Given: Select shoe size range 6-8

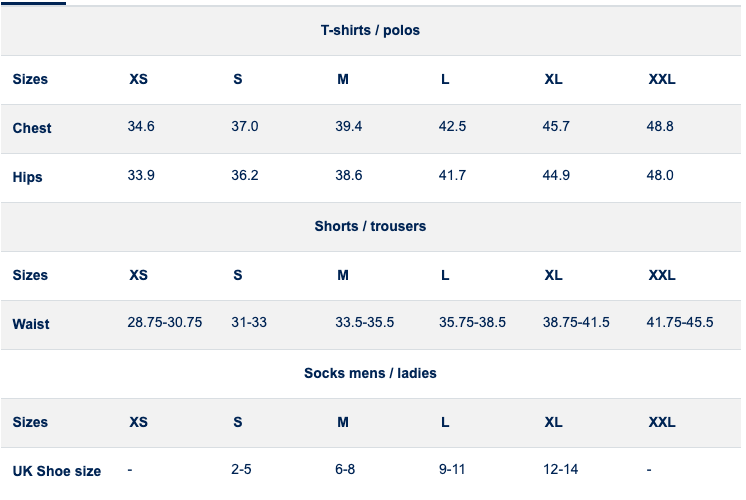Looking at the screenshot, I should [345, 470].
